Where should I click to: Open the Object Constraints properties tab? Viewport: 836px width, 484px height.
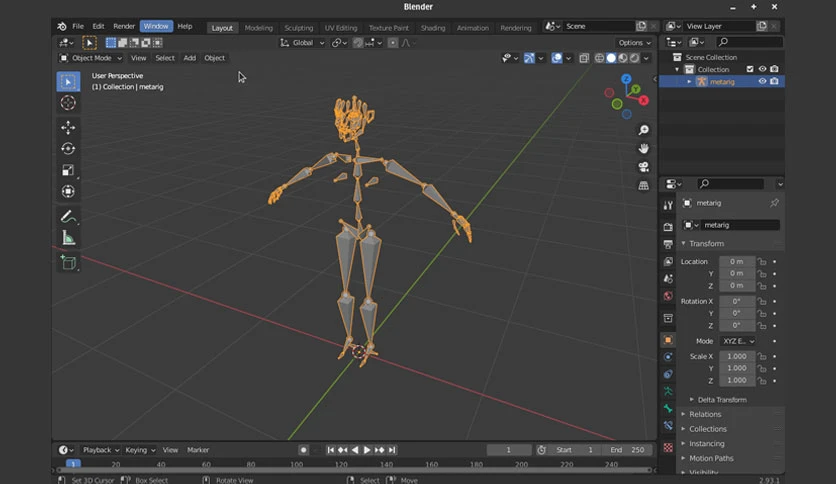pyautogui.click(x=668, y=374)
